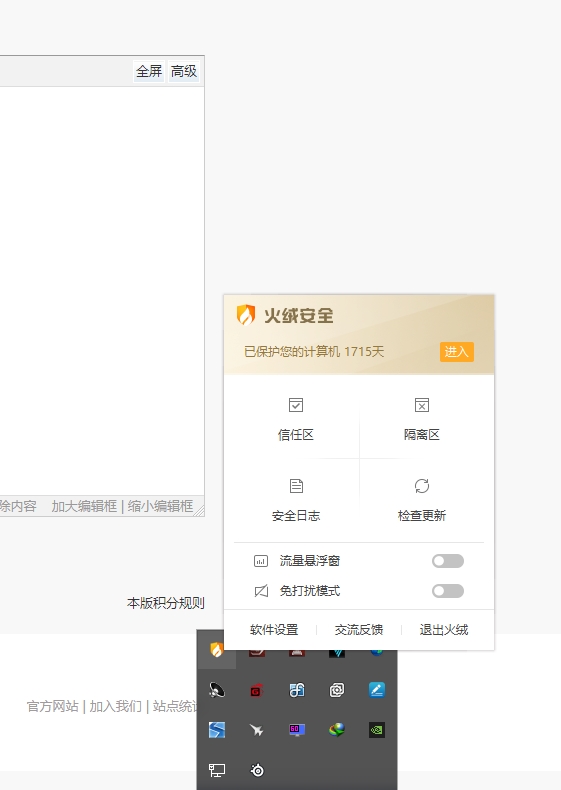Screen dimensions: 561x790
Task: Click the 信任区 label
Action: 296,434
